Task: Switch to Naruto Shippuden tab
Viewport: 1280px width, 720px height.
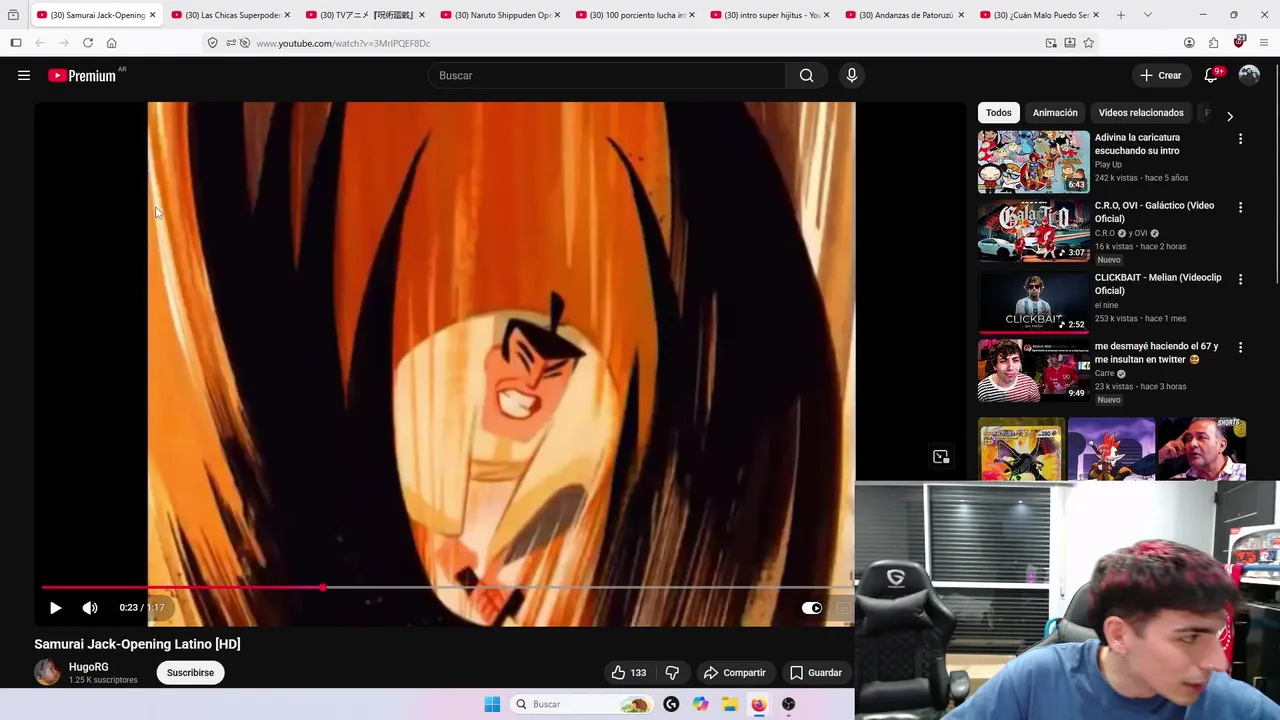Action: pos(500,15)
